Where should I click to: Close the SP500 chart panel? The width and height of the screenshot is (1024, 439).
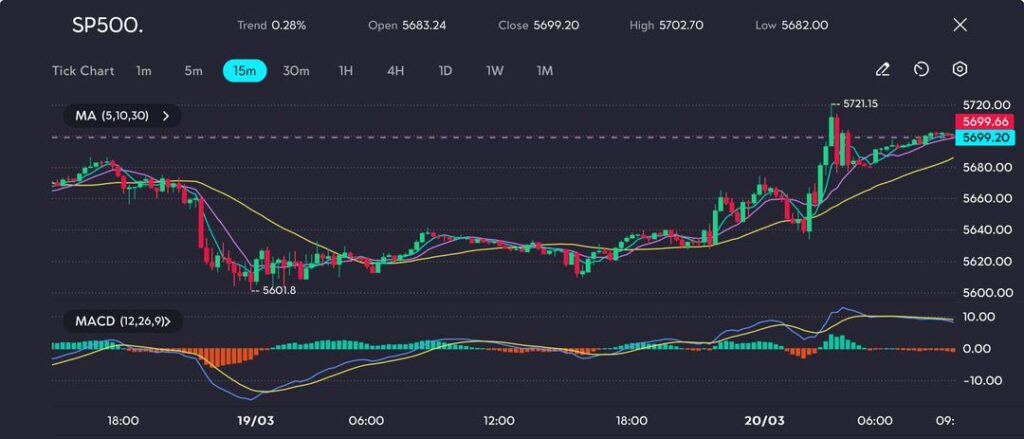pyautogui.click(x=960, y=25)
